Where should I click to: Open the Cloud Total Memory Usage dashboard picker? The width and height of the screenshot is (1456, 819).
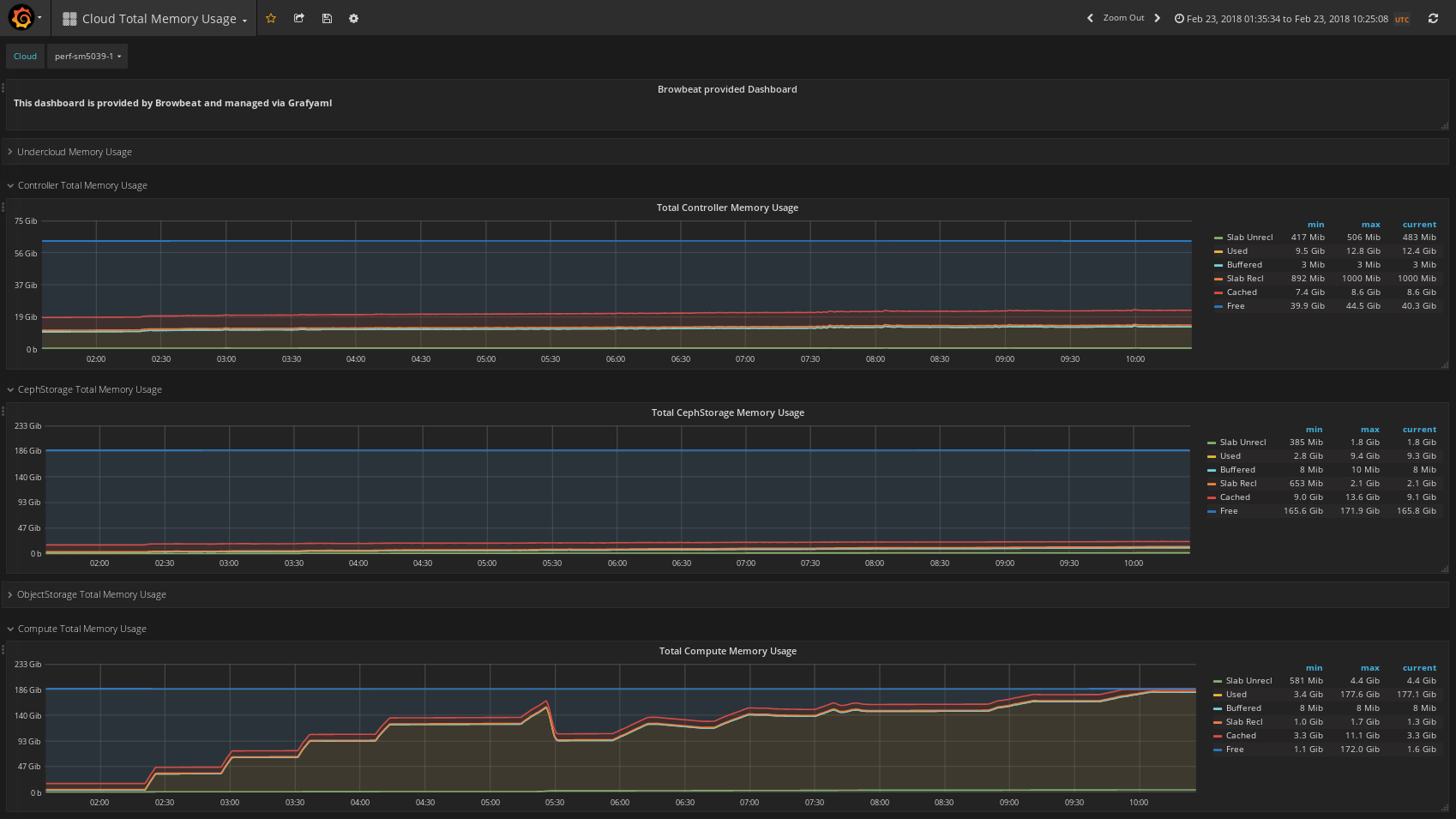pos(159,19)
